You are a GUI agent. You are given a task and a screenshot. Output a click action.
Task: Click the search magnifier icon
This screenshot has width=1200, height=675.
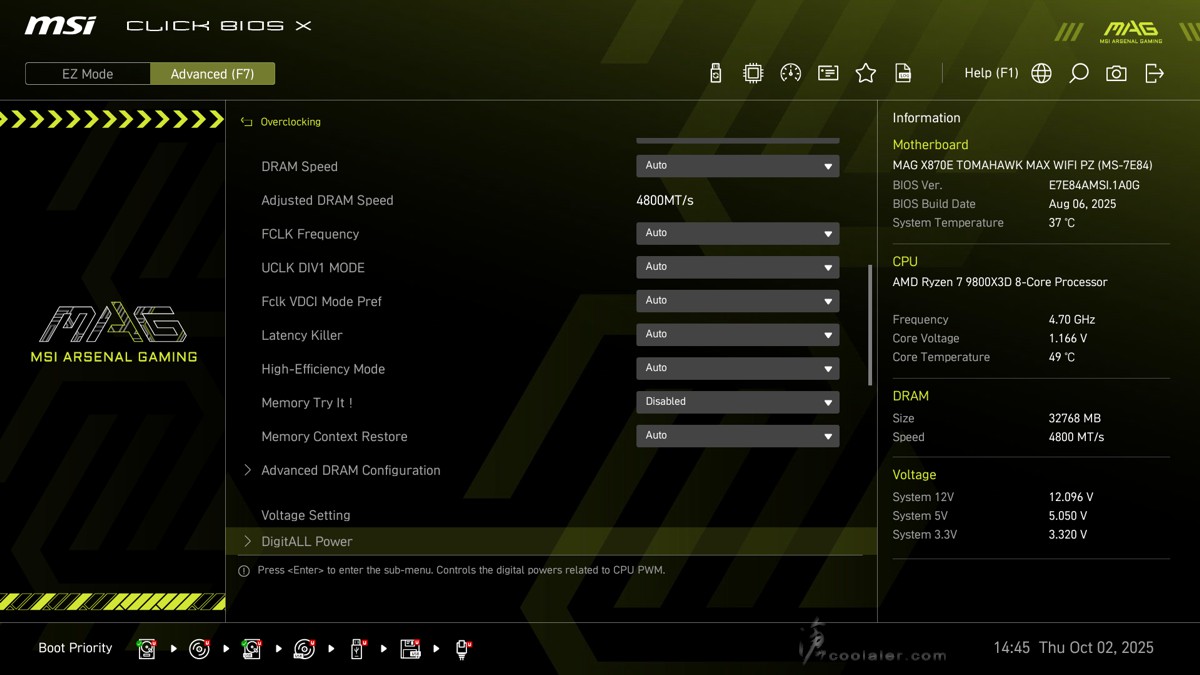(x=1078, y=73)
